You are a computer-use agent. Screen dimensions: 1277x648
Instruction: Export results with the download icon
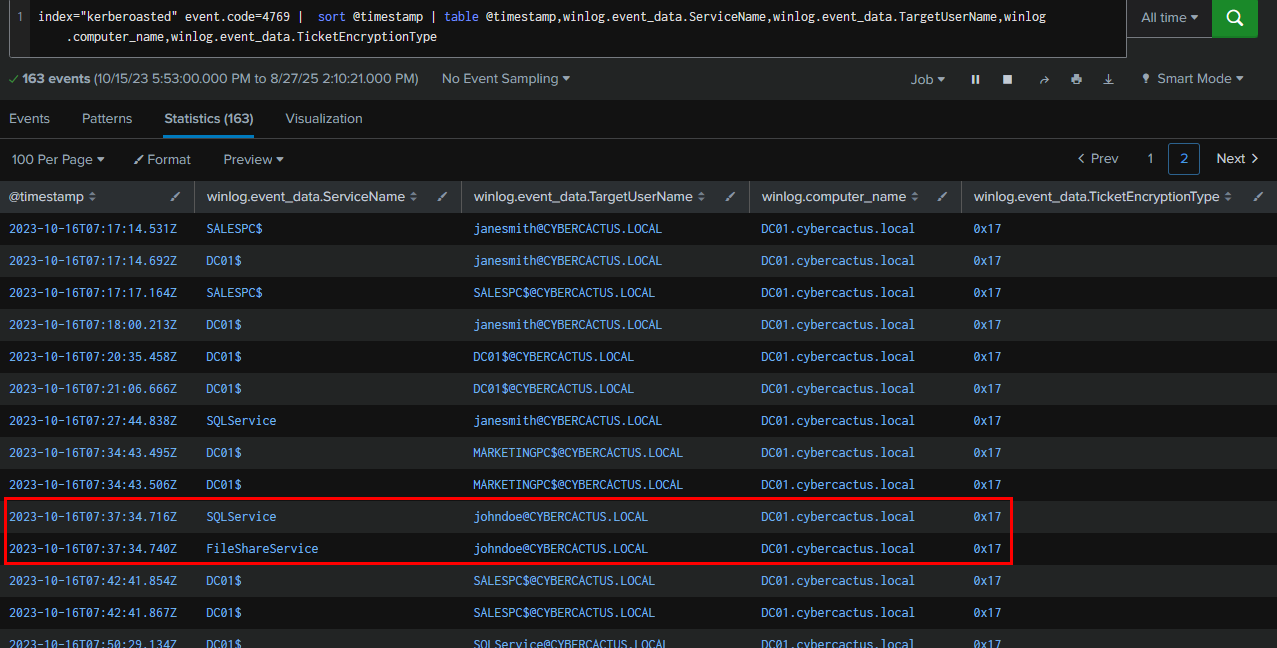click(x=1108, y=79)
